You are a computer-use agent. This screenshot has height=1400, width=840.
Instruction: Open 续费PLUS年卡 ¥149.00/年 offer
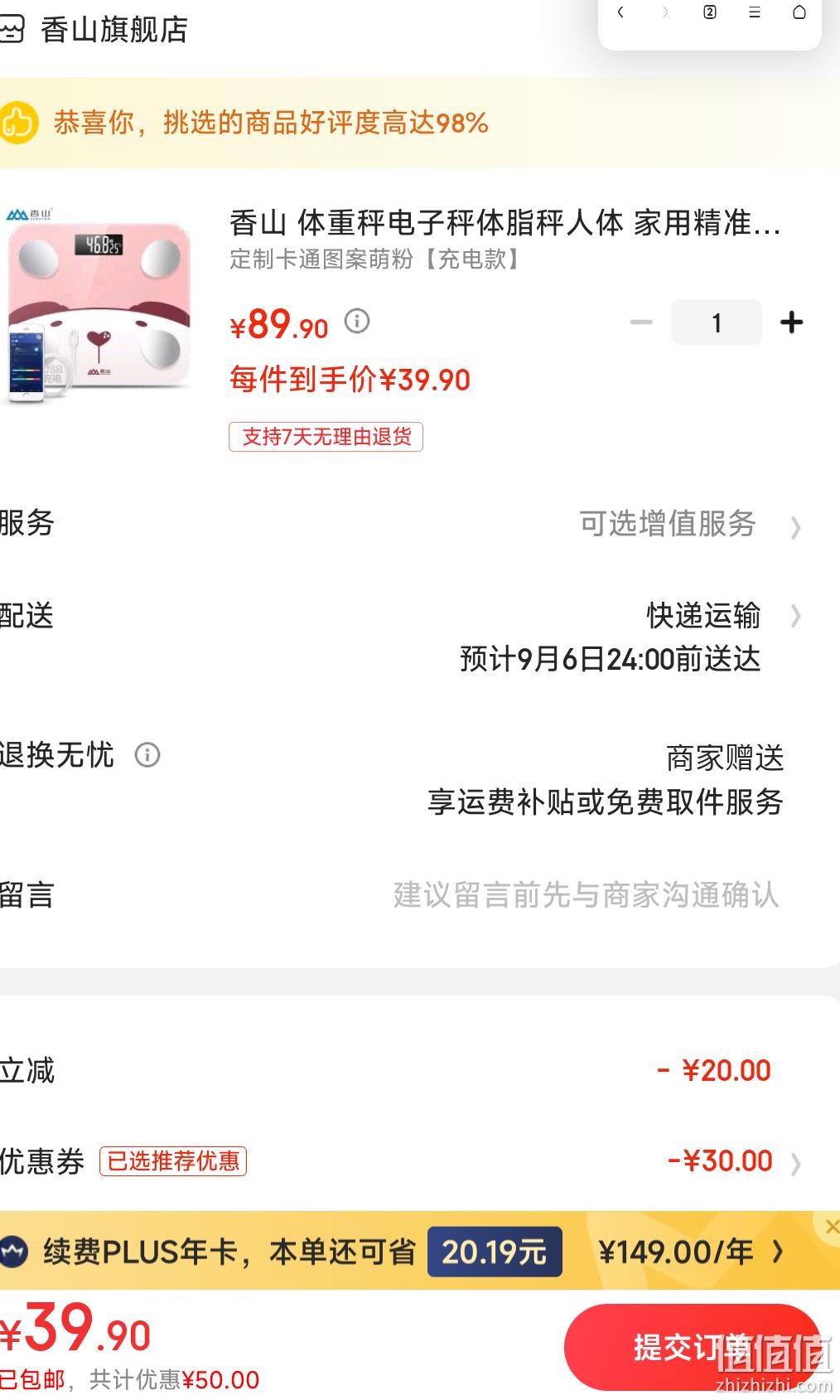click(692, 1252)
